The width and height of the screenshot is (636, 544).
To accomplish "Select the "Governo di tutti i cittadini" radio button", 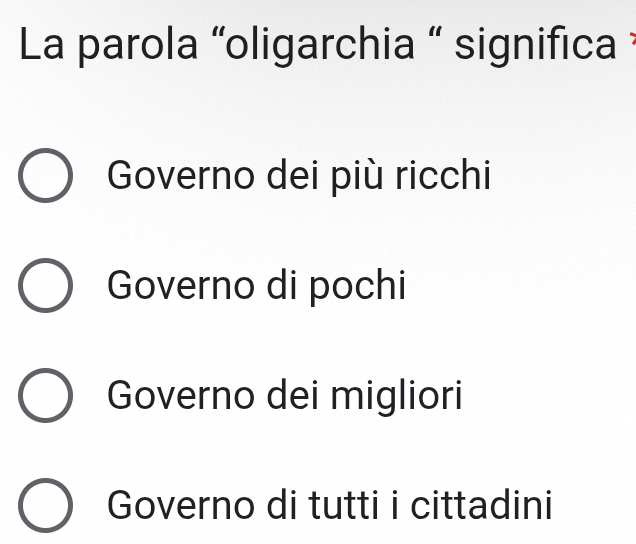I will pyautogui.click(x=45, y=506).
